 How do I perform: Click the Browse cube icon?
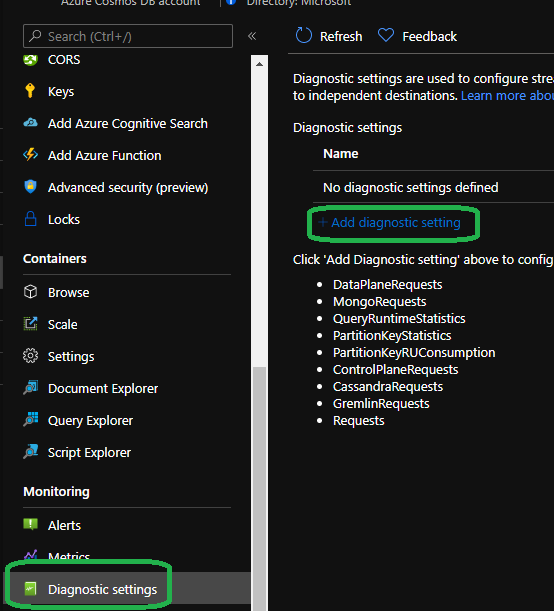point(30,292)
